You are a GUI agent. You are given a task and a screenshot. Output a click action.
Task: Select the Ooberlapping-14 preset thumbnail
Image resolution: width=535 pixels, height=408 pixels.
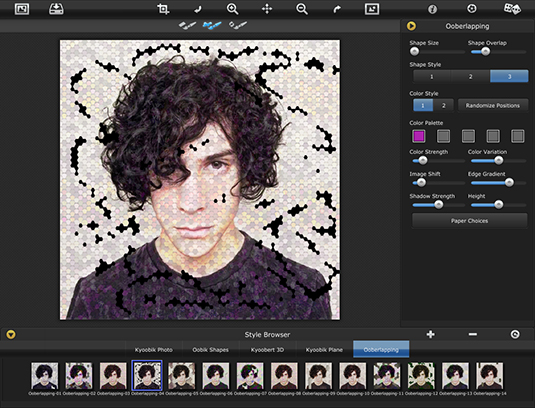[490, 376]
